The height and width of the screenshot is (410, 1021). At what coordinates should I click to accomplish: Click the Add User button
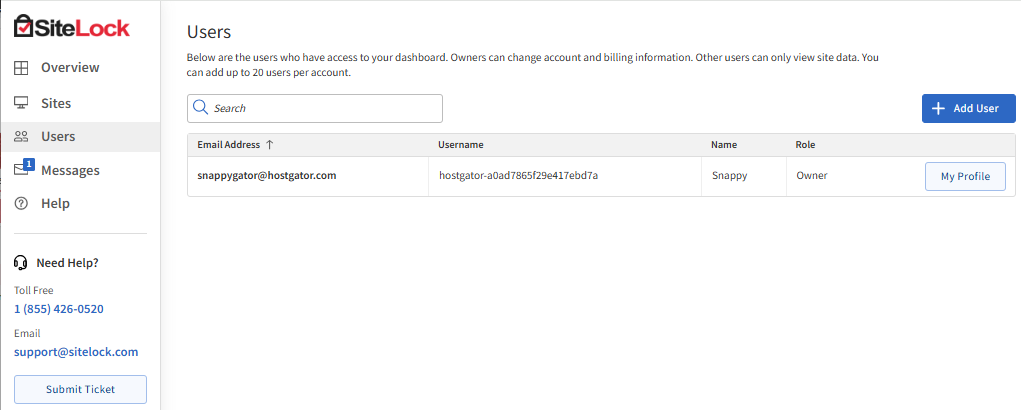968,108
